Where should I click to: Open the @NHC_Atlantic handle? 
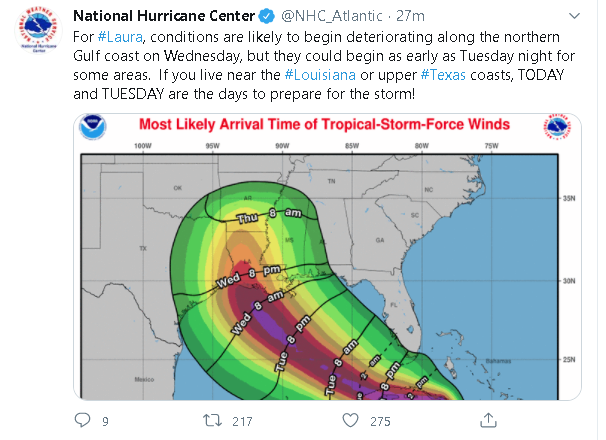(332, 16)
